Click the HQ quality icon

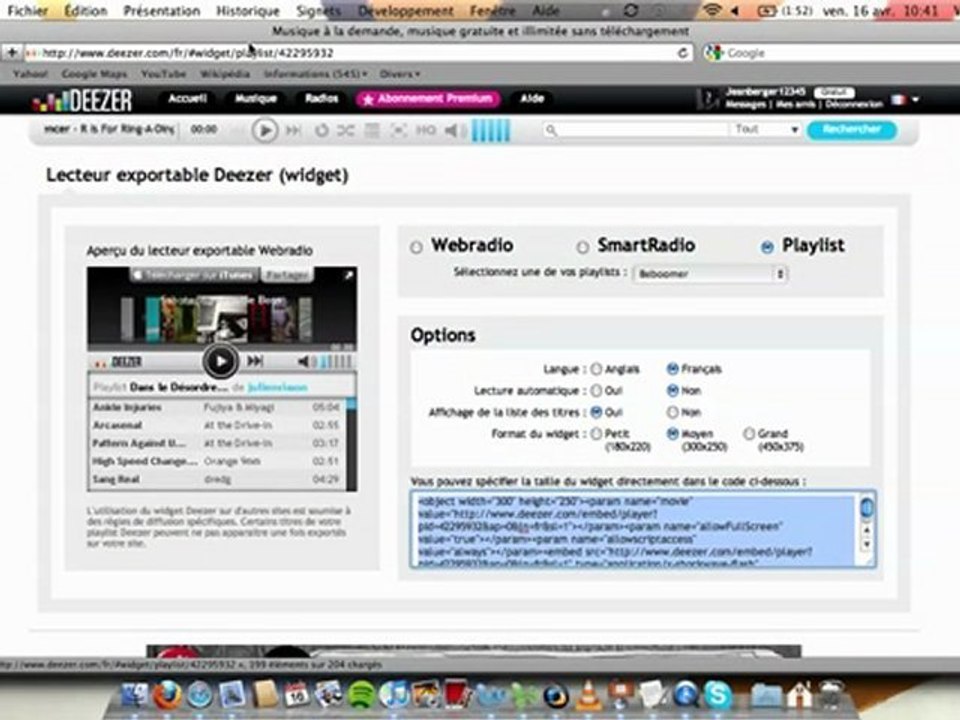(x=426, y=130)
